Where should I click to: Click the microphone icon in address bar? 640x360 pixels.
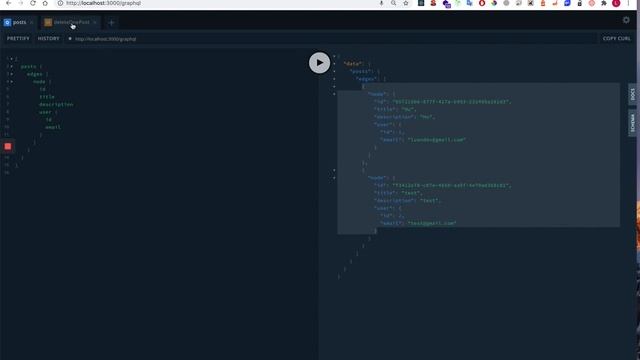pyautogui.click(x=381, y=3)
